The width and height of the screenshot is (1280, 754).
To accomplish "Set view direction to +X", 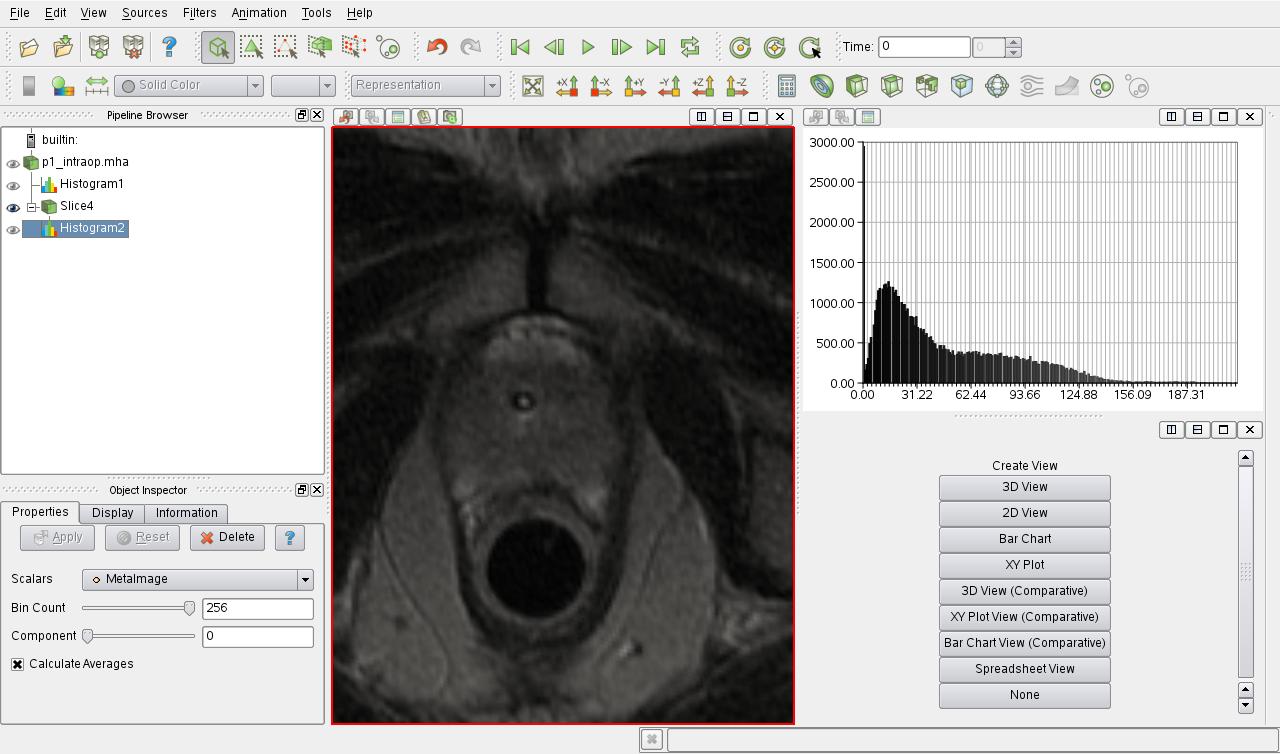I will point(567,86).
